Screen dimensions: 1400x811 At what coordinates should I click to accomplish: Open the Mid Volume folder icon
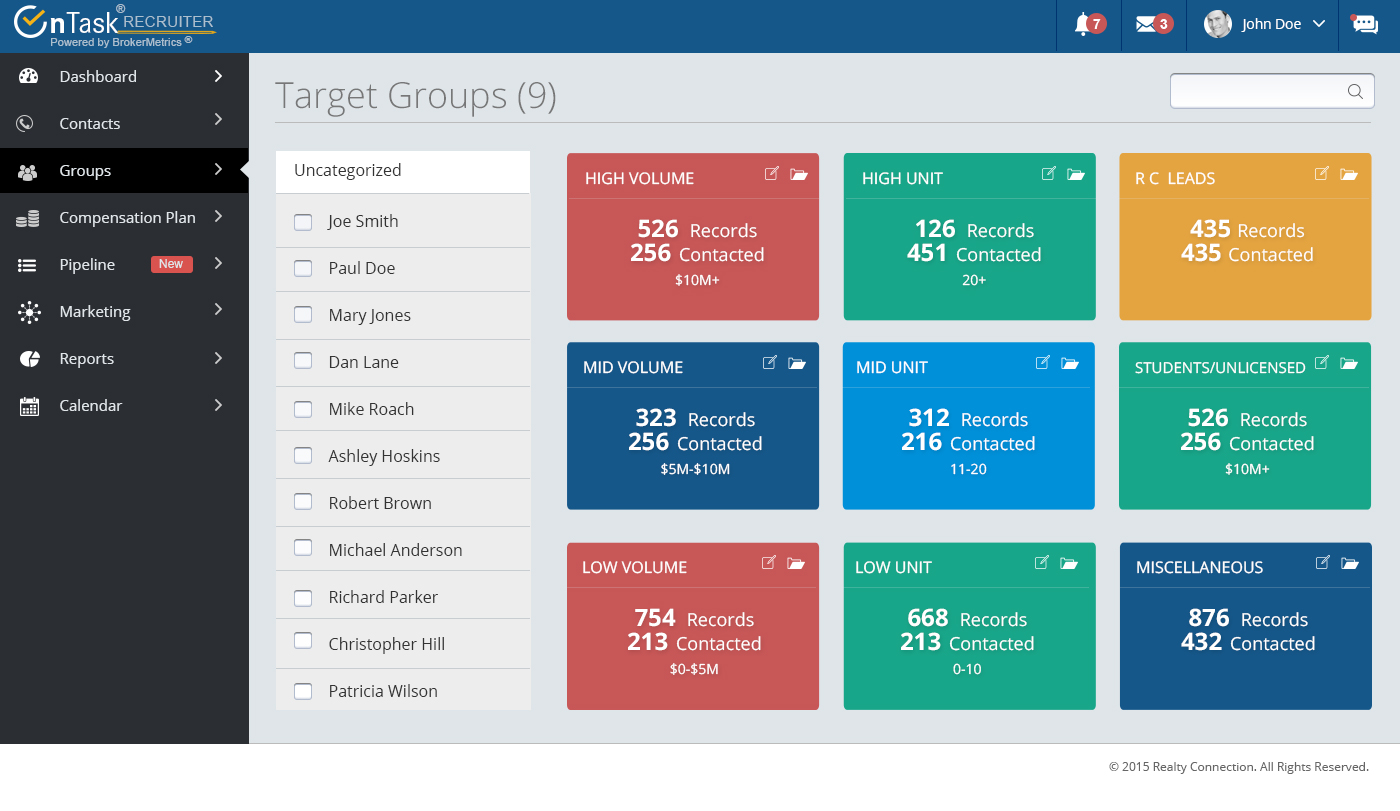[797, 363]
